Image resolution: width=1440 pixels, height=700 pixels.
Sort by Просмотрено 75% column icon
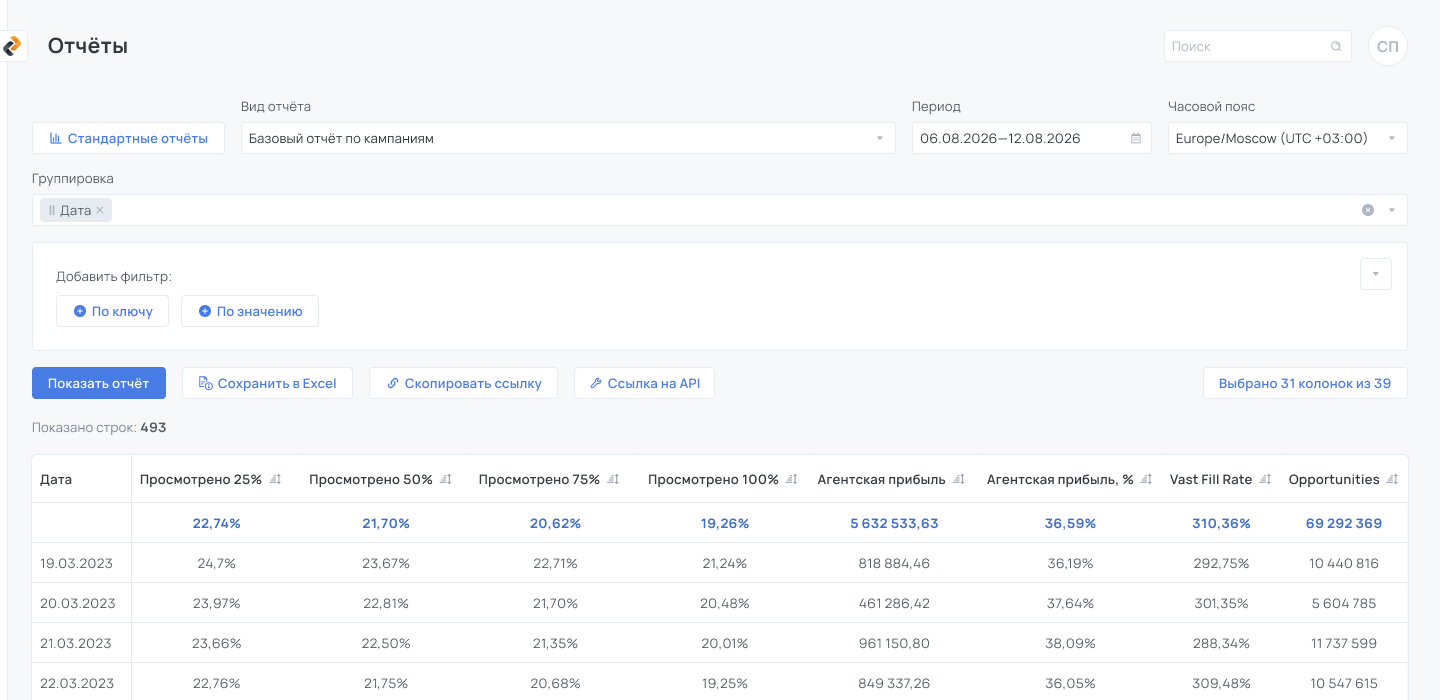(613, 480)
